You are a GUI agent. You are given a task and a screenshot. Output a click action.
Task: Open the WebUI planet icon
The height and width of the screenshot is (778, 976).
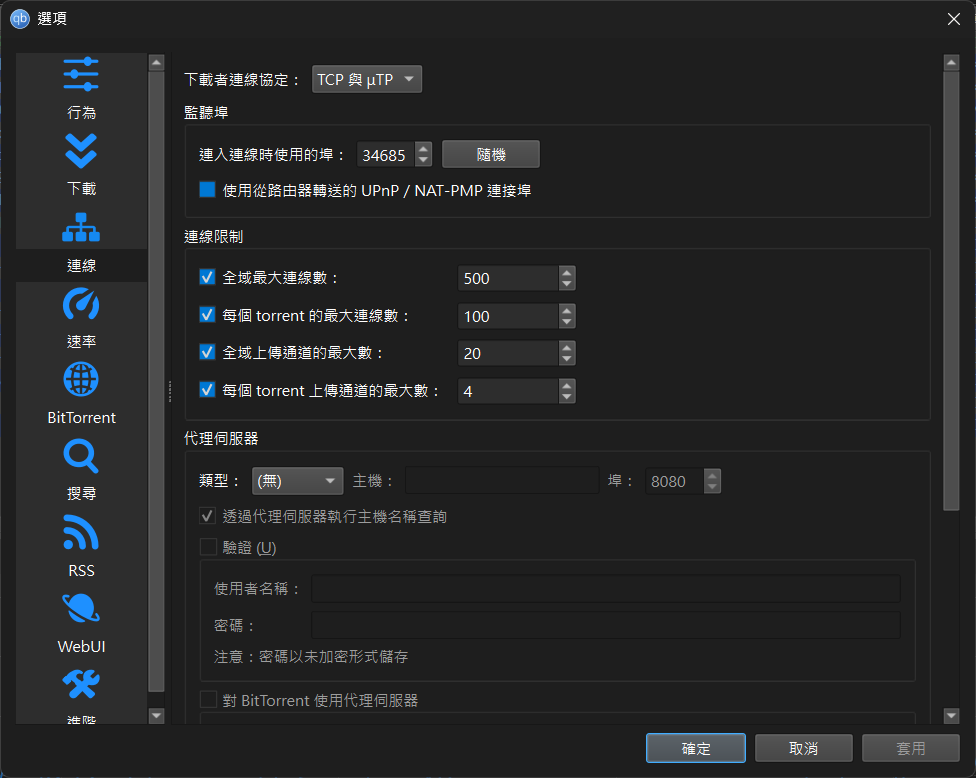pyautogui.click(x=81, y=608)
